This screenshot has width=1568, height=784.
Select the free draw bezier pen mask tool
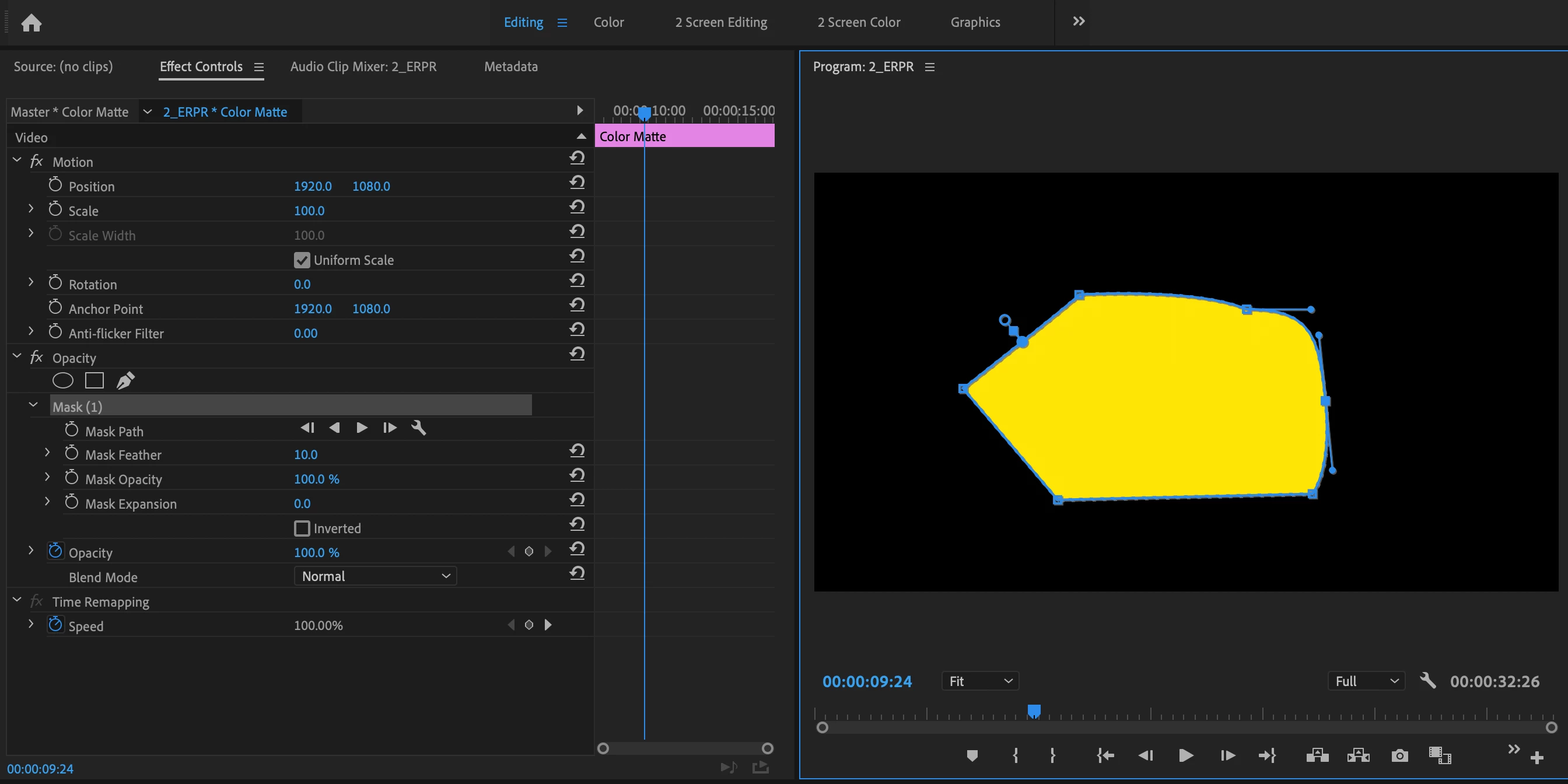[125, 380]
